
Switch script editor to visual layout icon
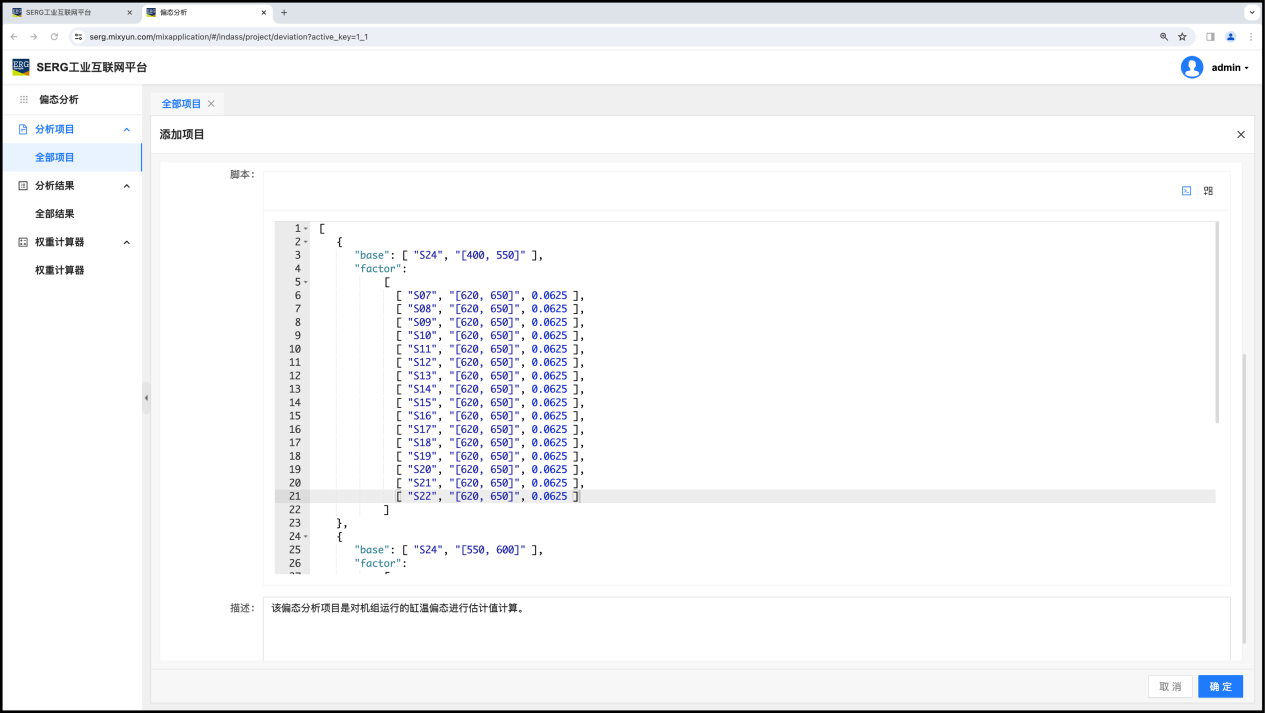[x=1208, y=191]
